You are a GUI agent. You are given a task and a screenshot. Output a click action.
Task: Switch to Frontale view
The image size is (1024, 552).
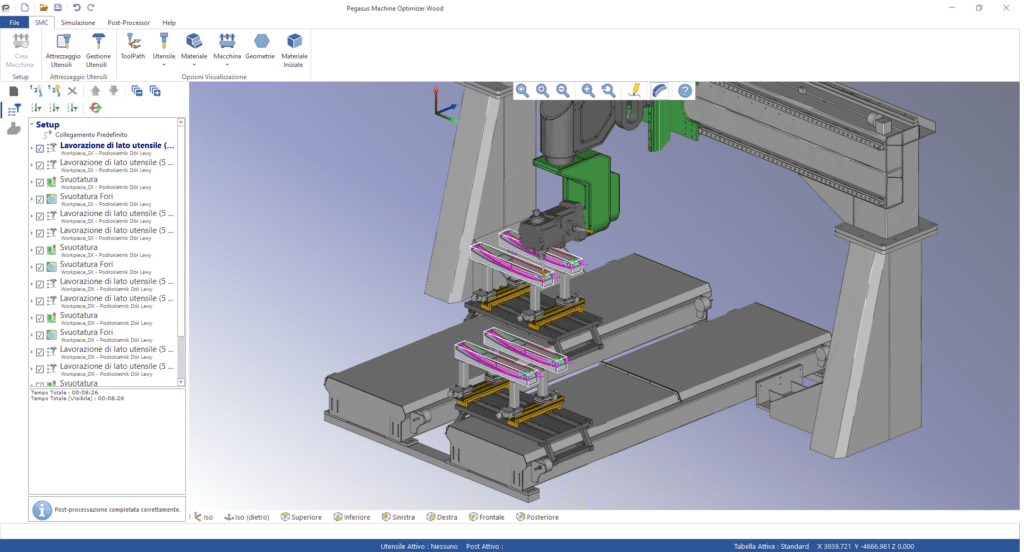coord(487,517)
